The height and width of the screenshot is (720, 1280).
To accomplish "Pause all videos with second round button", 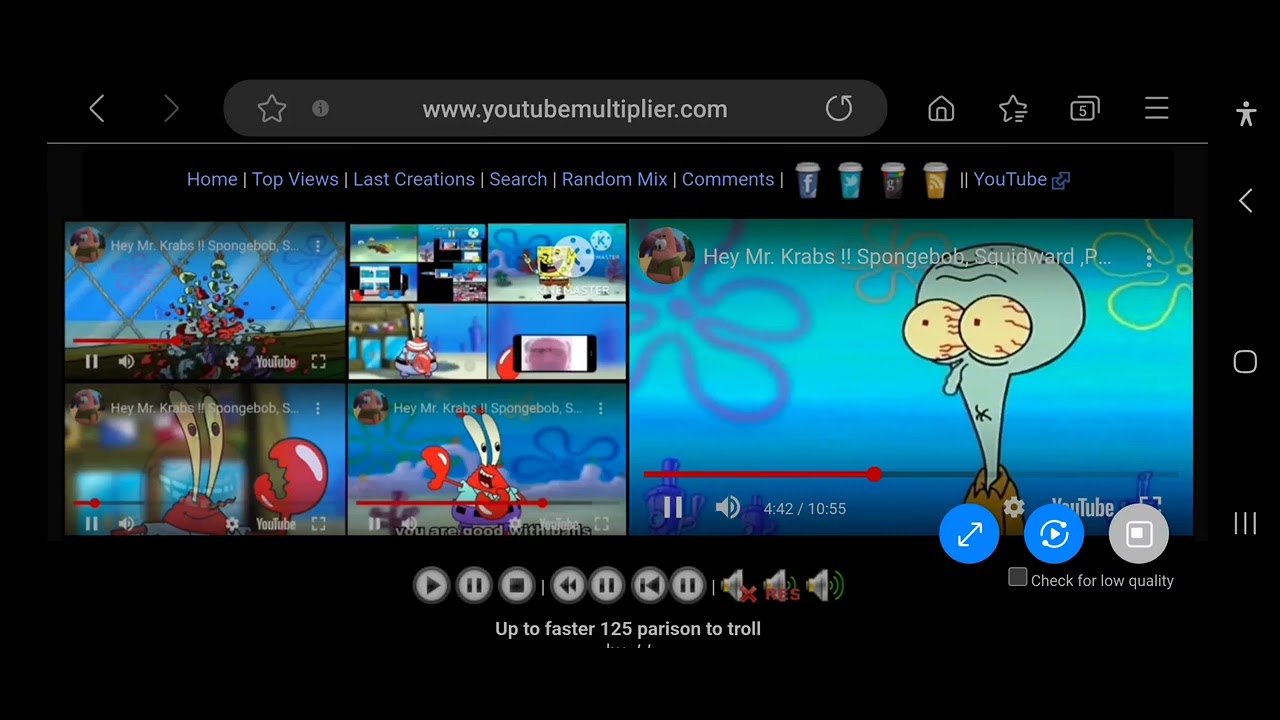I will tap(474, 585).
